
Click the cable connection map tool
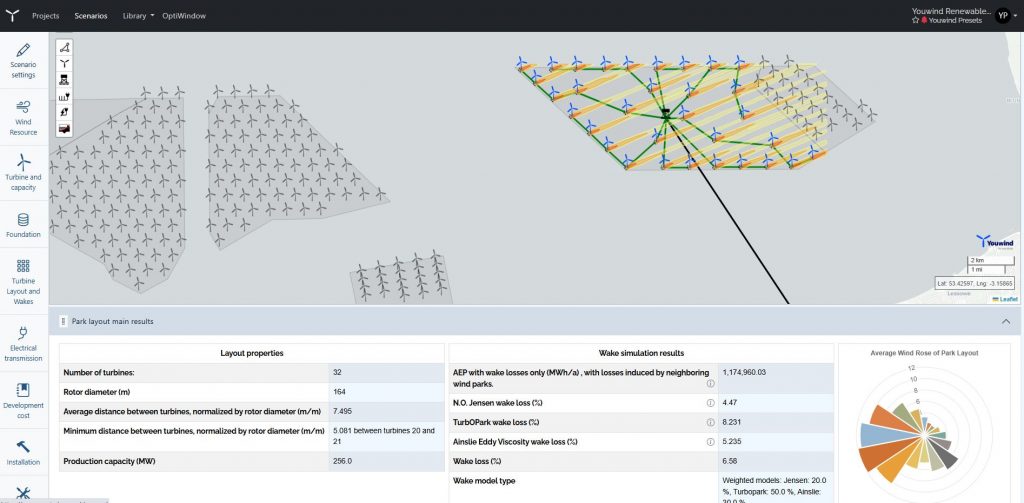(65, 96)
